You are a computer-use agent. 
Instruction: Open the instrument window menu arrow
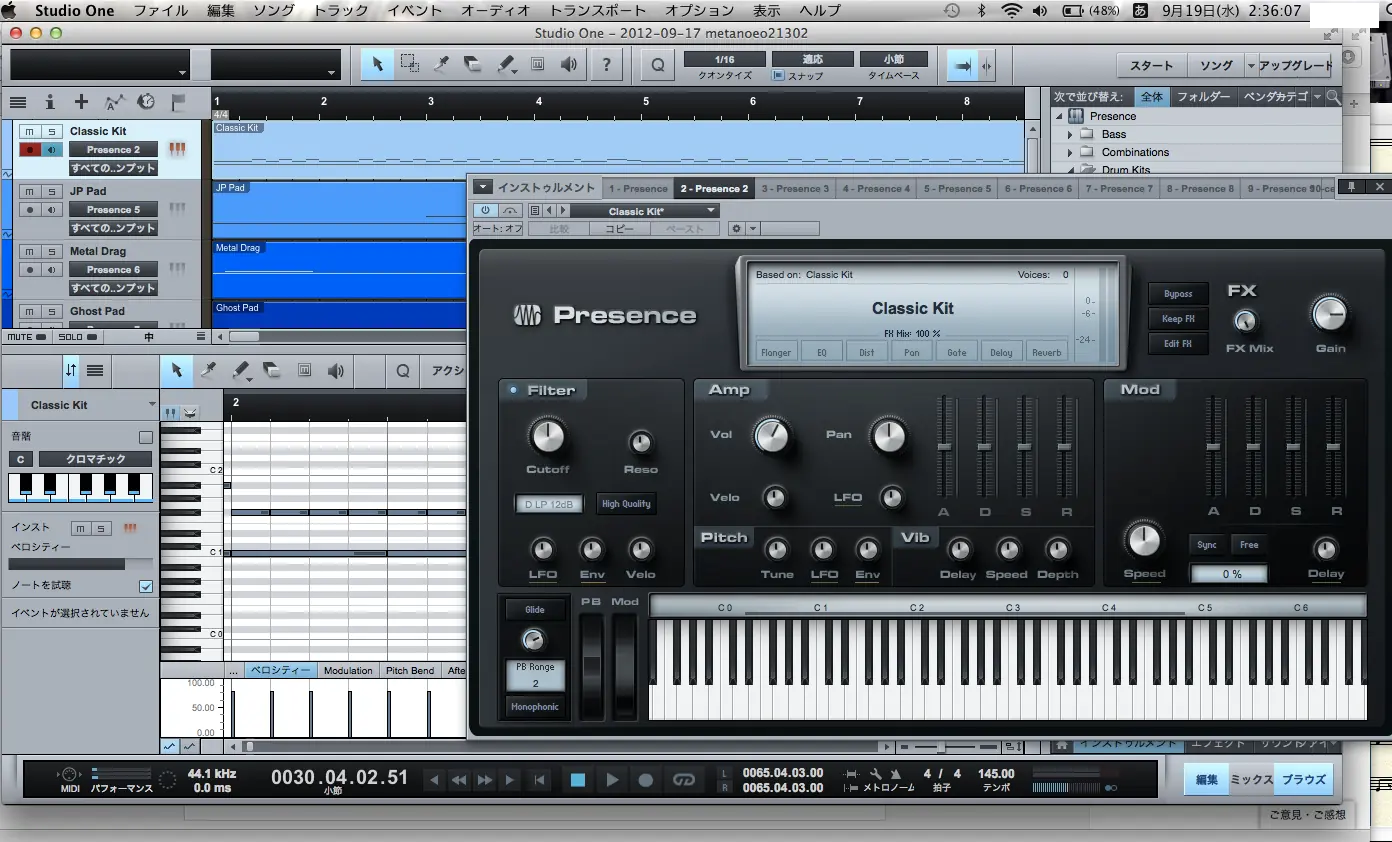click(x=483, y=187)
